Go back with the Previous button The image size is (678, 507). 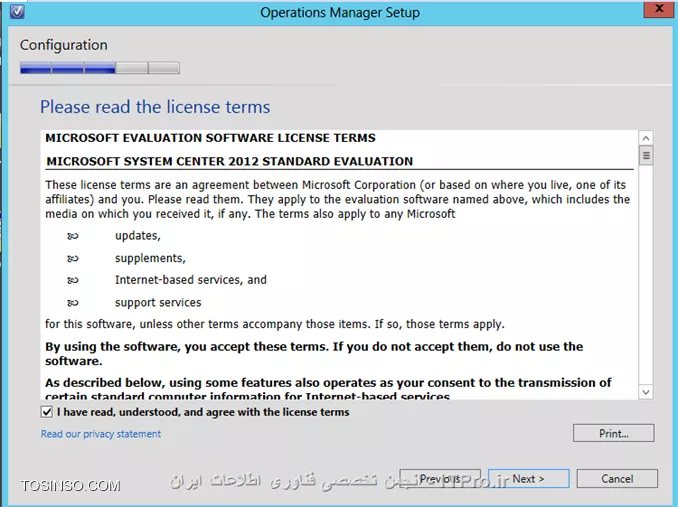(440, 478)
